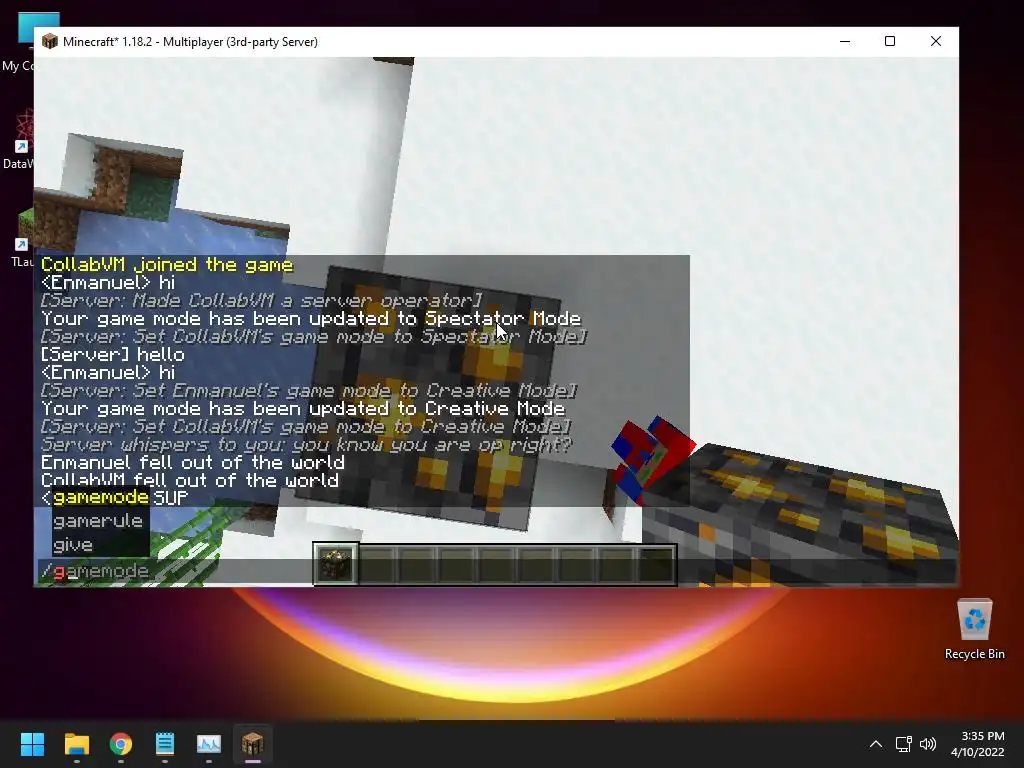Open File Explorer from the taskbar
The width and height of the screenshot is (1024, 768).
point(76,744)
